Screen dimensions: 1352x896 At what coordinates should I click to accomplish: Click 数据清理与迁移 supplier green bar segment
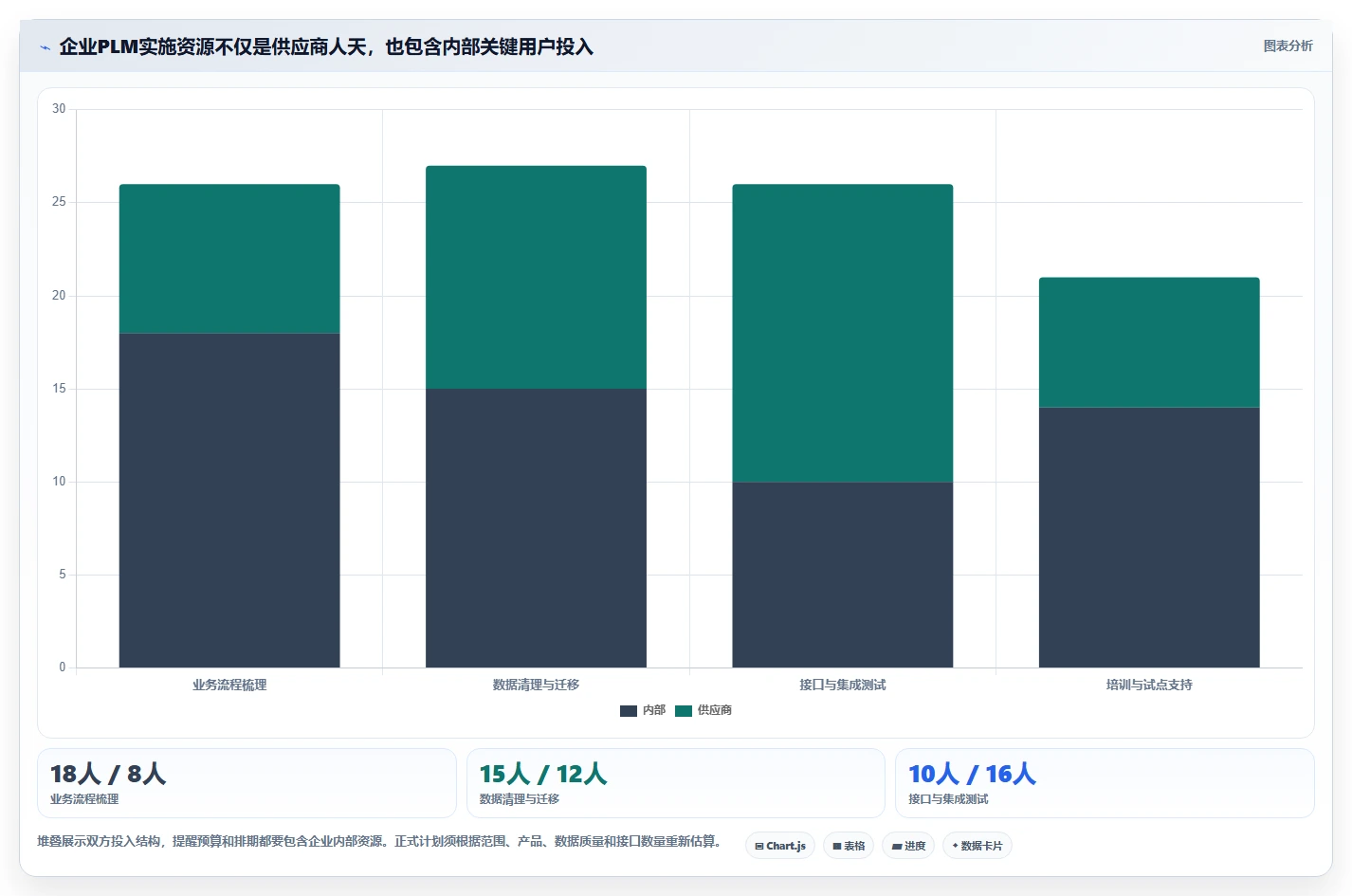click(x=536, y=278)
